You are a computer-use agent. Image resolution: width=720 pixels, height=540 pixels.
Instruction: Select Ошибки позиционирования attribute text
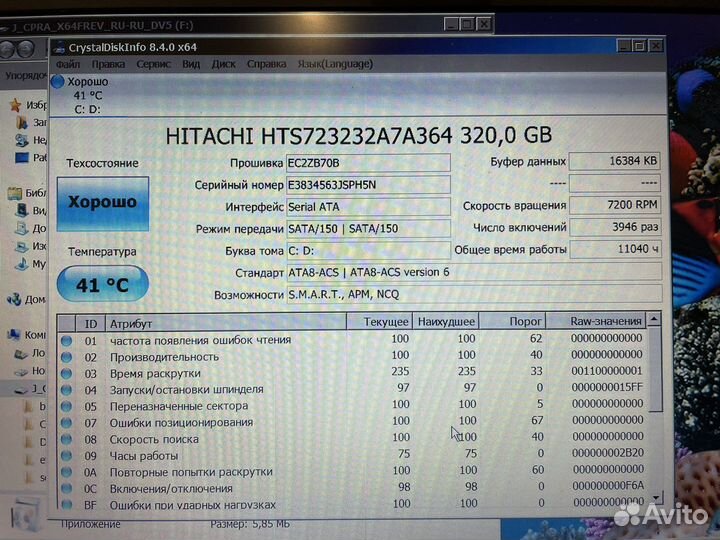[181, 423]
